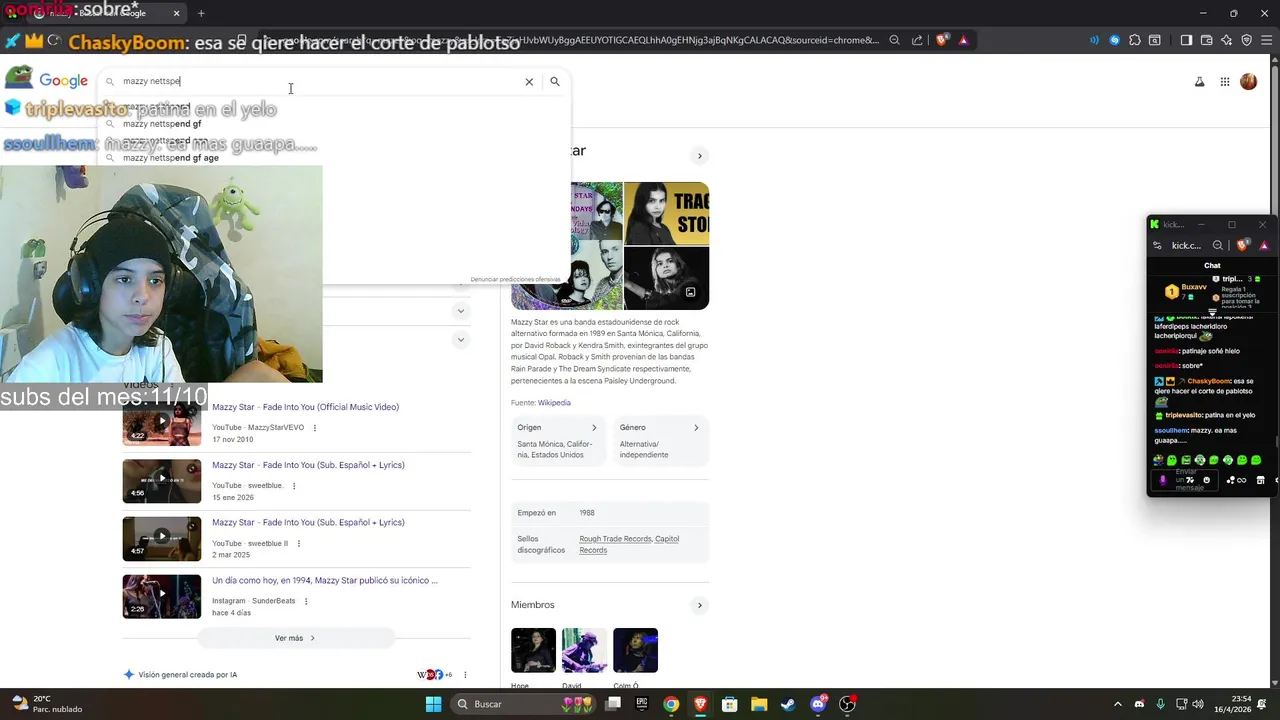Toggle the Brave sidebar panel icon
The image size is (1280, 720).
(x=1186, y=40)
